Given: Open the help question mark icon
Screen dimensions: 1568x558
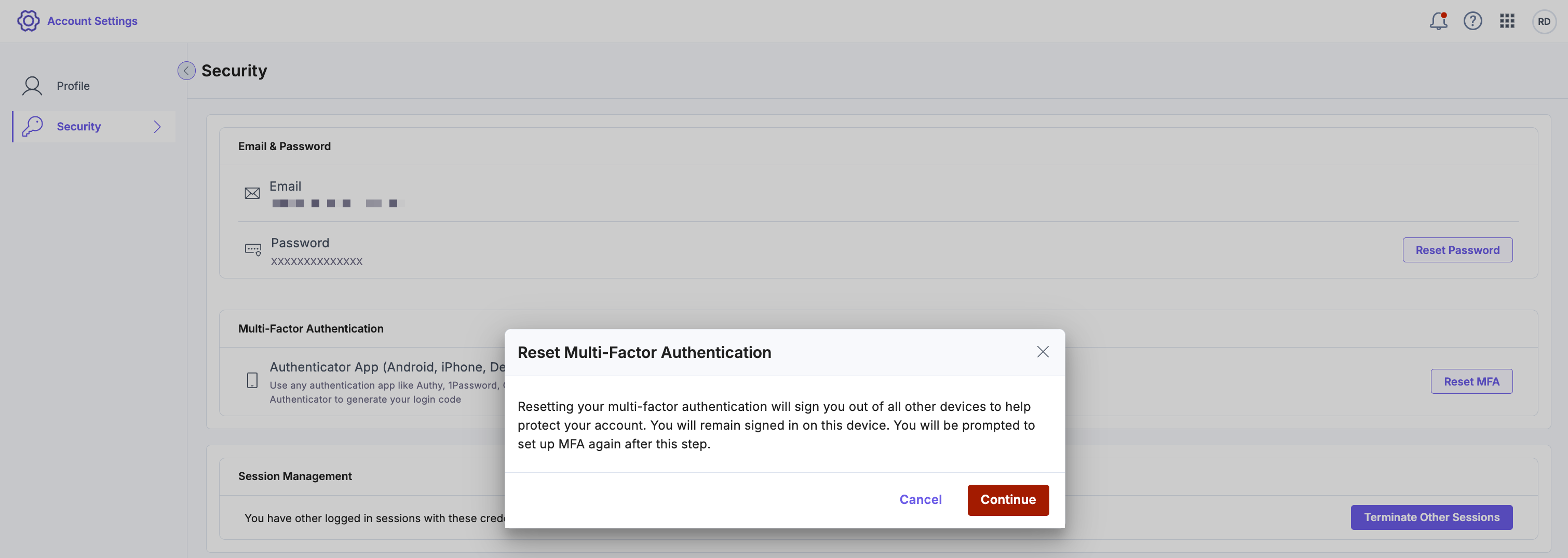Looking at the screenshot, I should (1472, 21).
